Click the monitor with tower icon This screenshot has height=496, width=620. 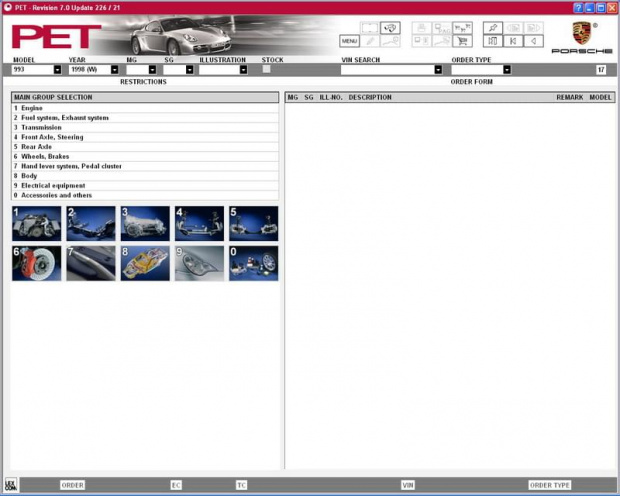tap(422, 41)
